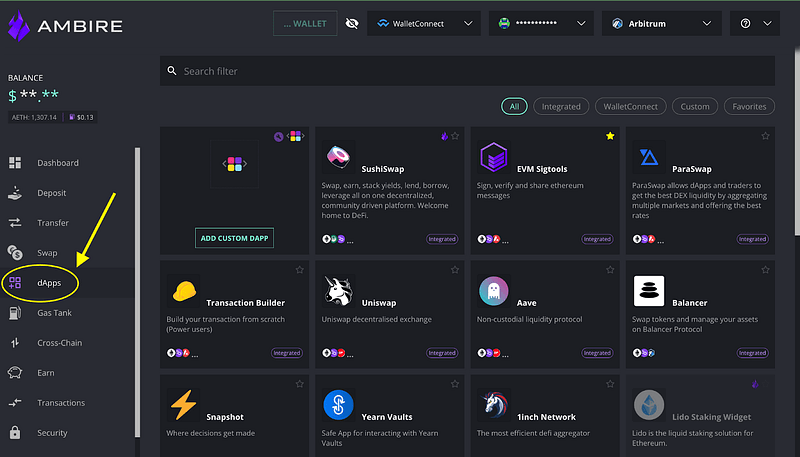Click SushiSwap Integrated badge
Screen dimensions: 800x457
[442, 239]
